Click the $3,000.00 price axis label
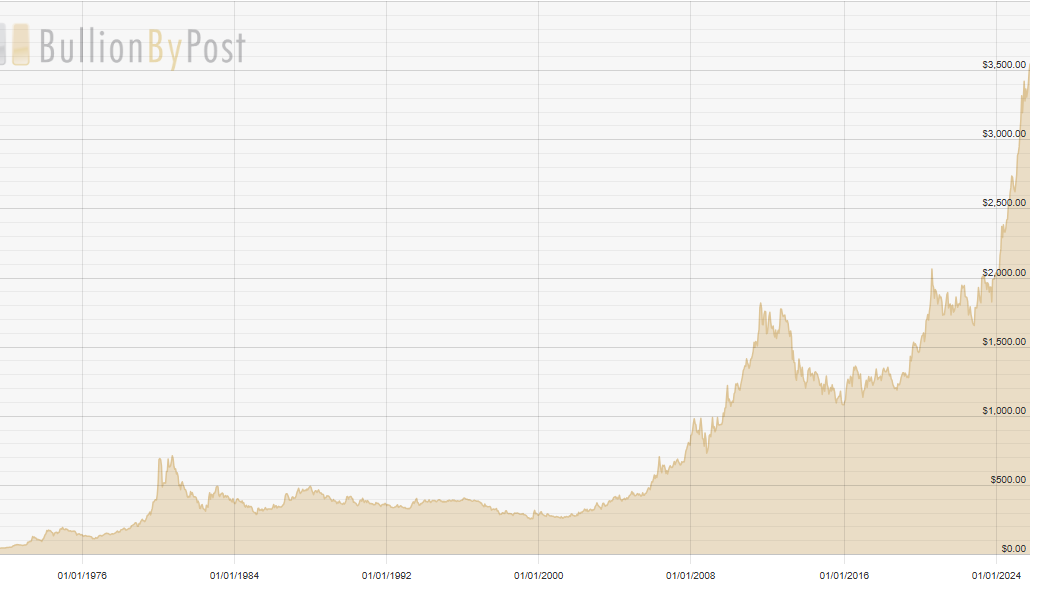The height and width of the screenshot is (596, 1042). 1003,134
